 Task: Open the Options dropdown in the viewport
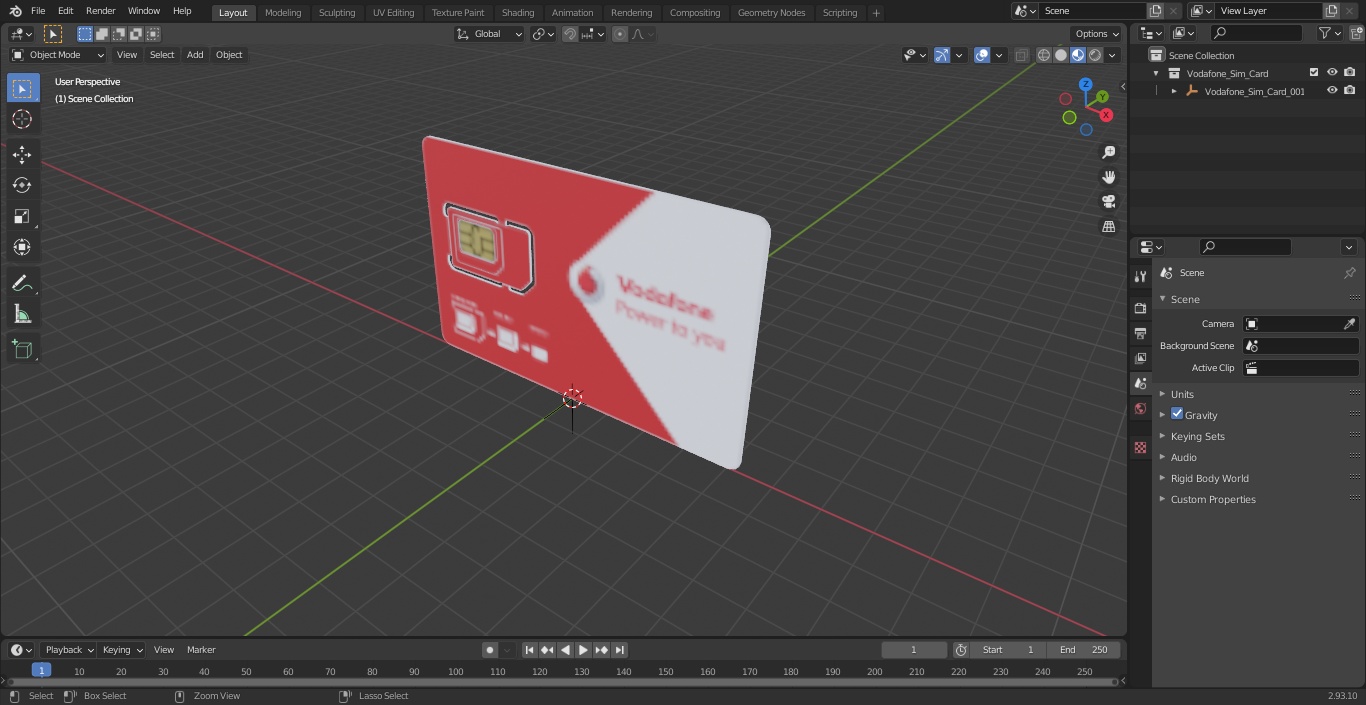(1097, 34)
